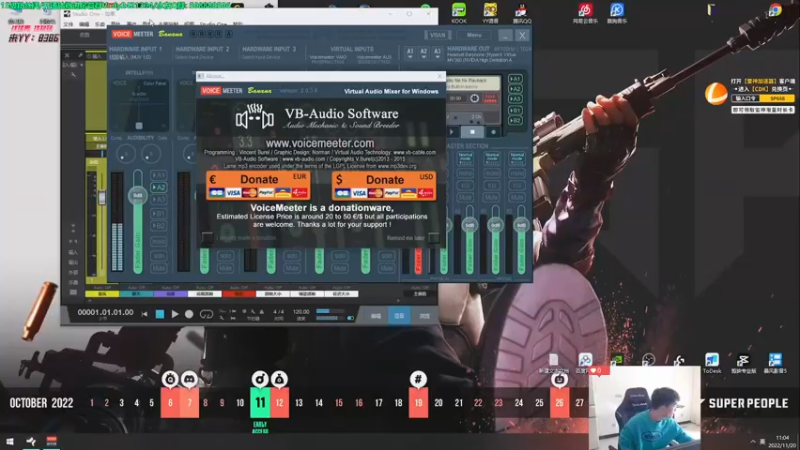The height and width of the screenshot is (450, 800).
Task: Toggle A1 routing on Hardware Input 1 strip
Action: click(x=159, y=176)
